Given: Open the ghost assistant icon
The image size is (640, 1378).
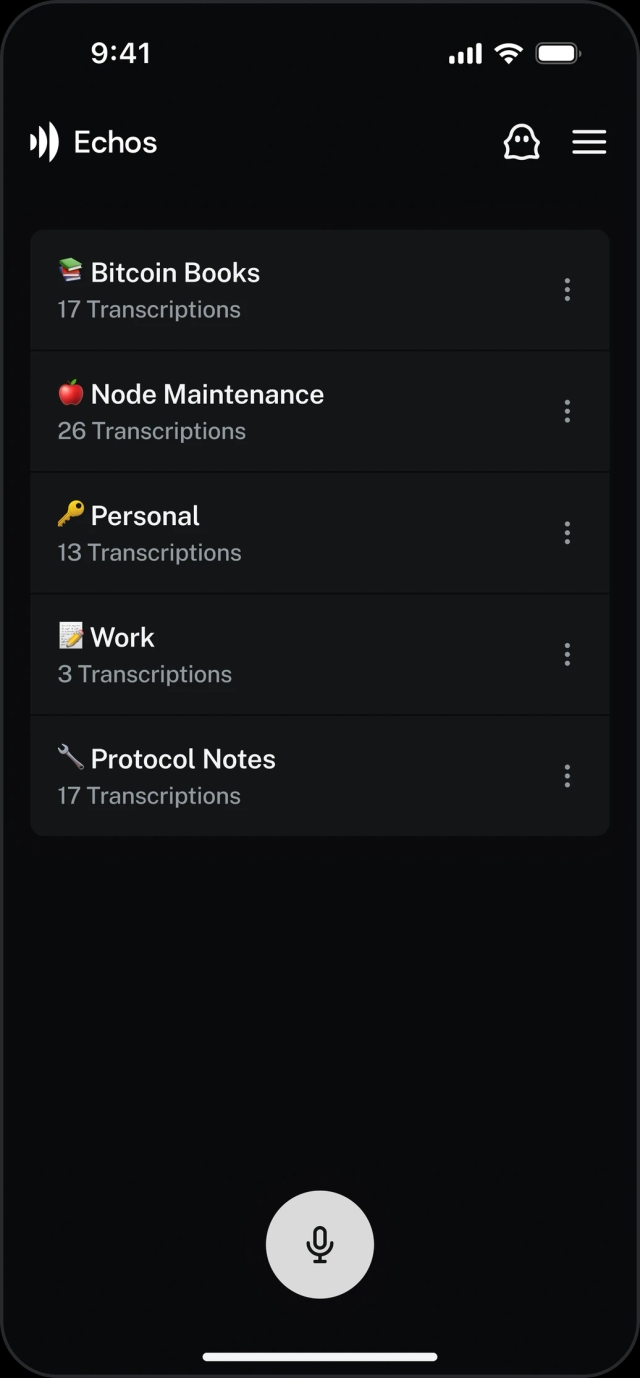Looking at the screenshot, I should tap(522, 142).
